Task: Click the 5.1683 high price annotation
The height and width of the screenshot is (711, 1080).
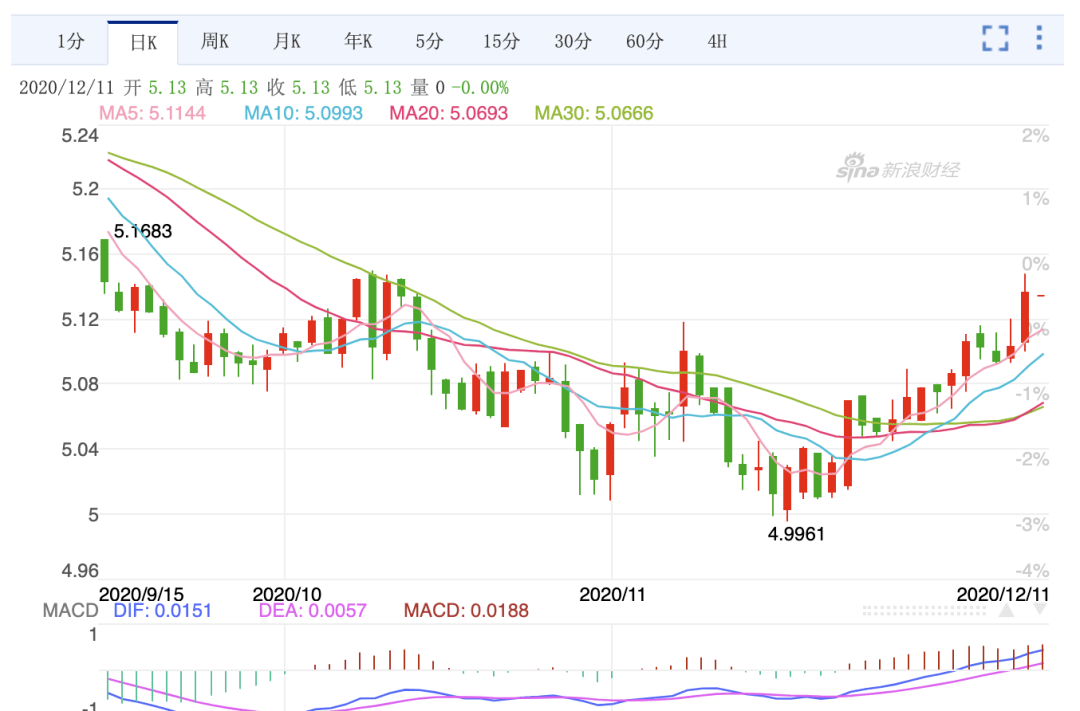Action: (x=143, y=231)
